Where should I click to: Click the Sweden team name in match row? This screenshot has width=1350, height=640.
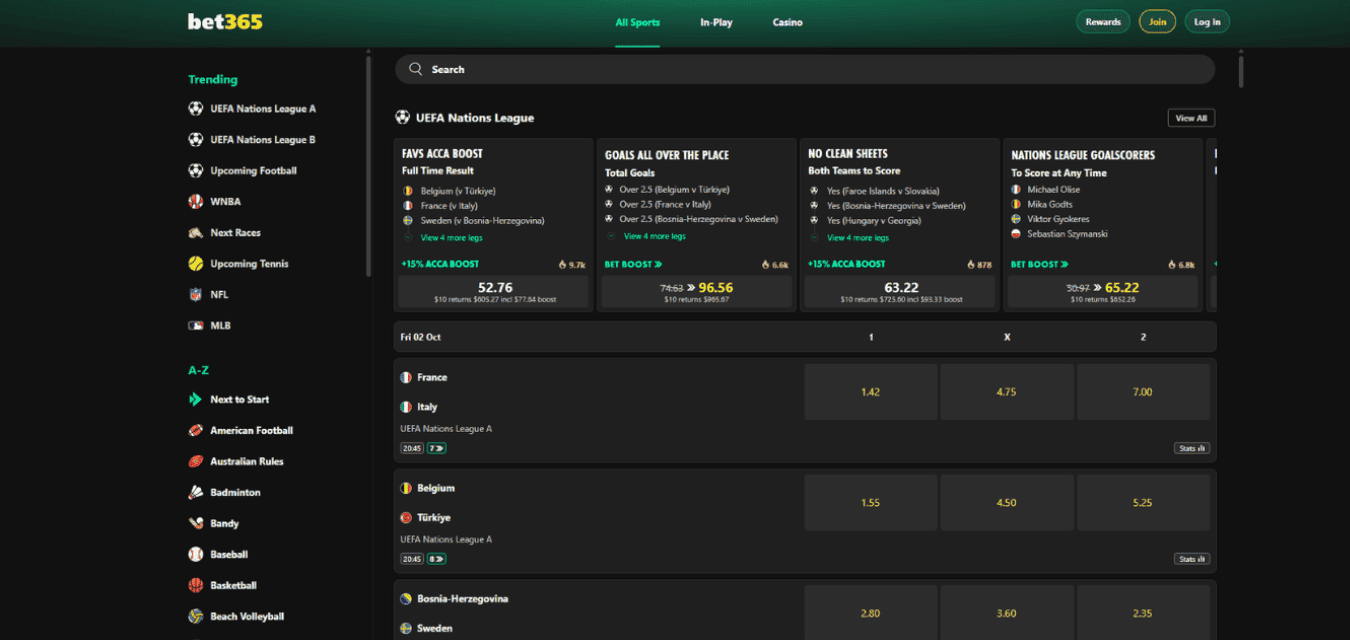(434, 628)
